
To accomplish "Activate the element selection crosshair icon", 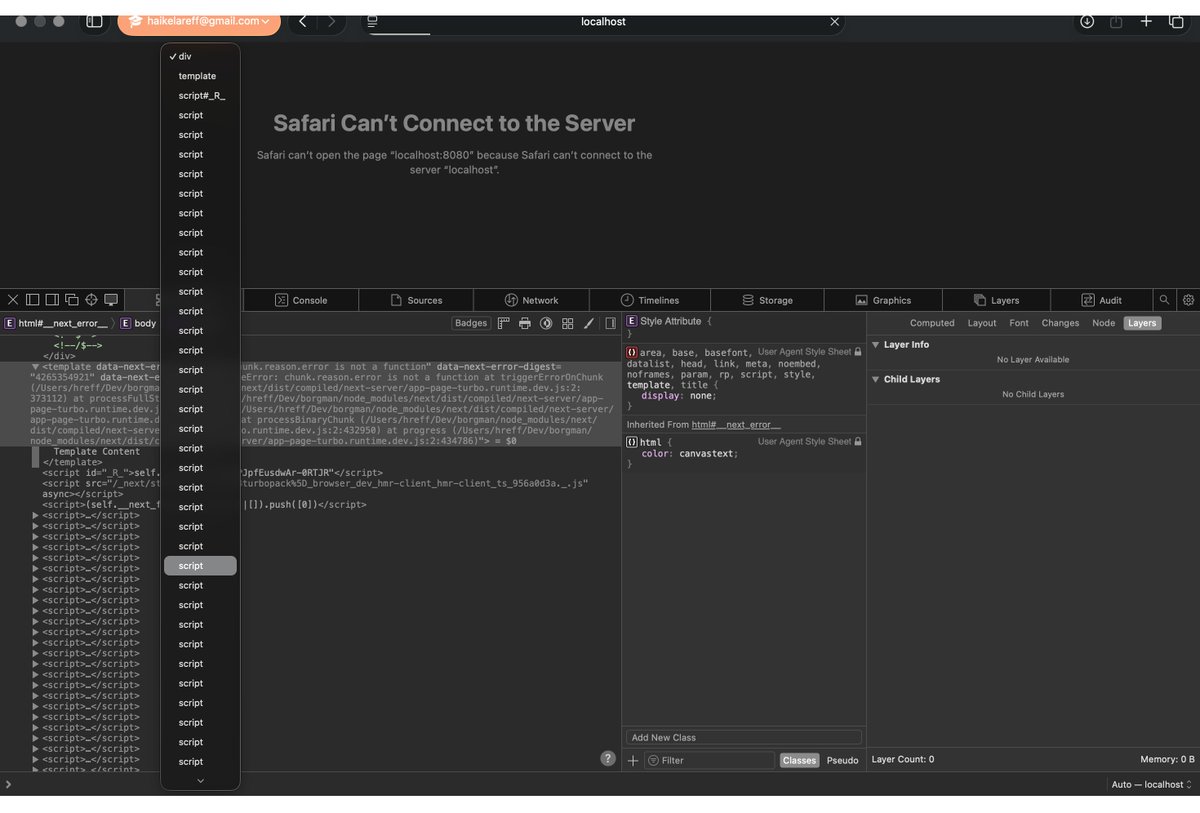I will click(91, 300).
